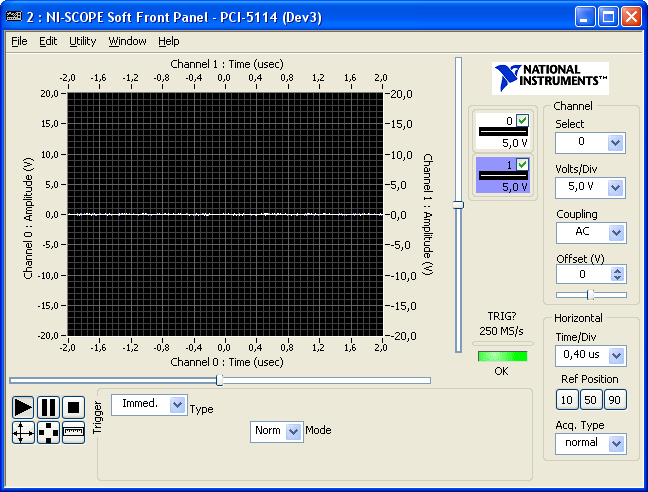The image size is (648, 492).
Task: Maximize the NI-SCOPE window
Action: point(608,17)
